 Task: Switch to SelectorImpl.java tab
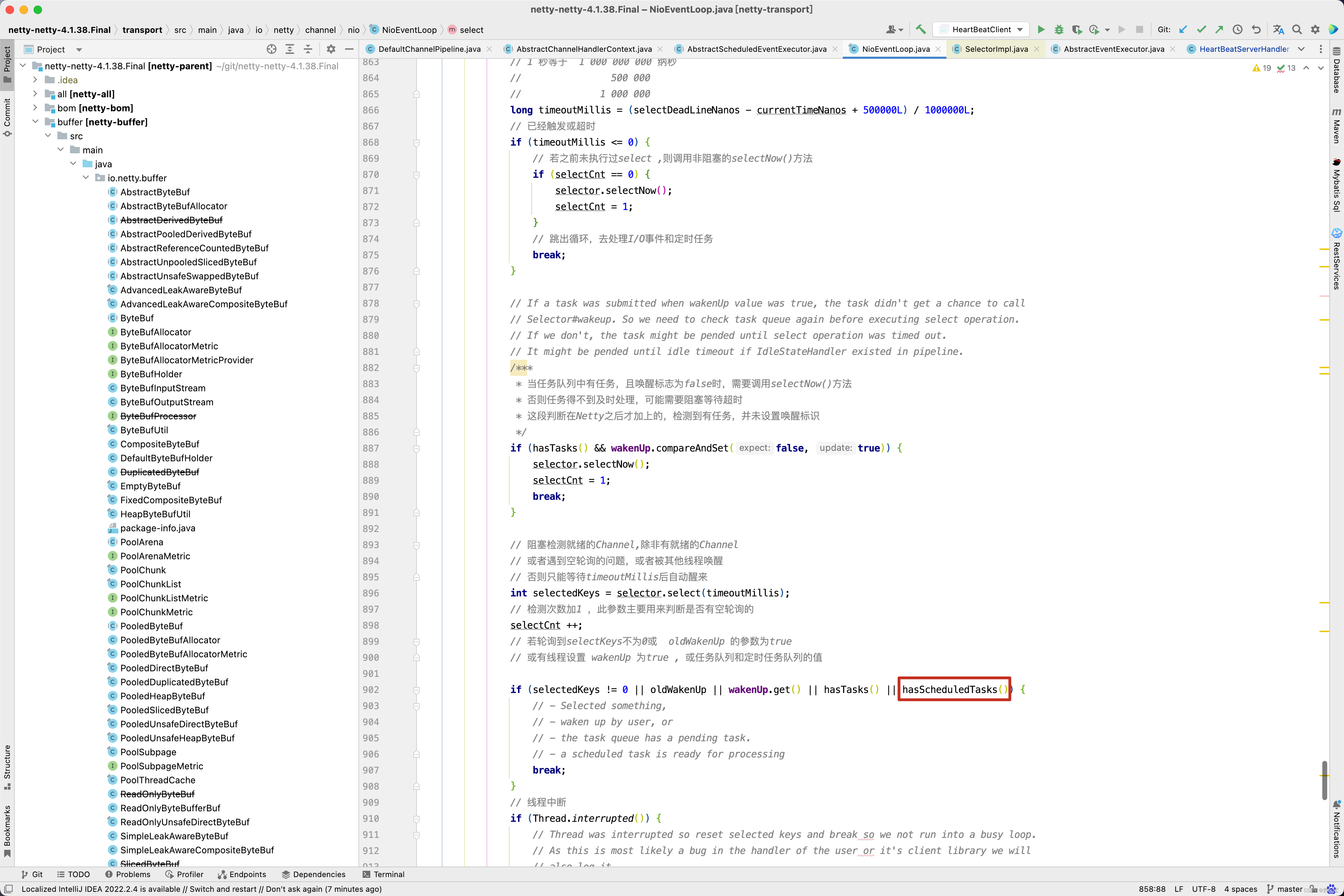[996, 49]
